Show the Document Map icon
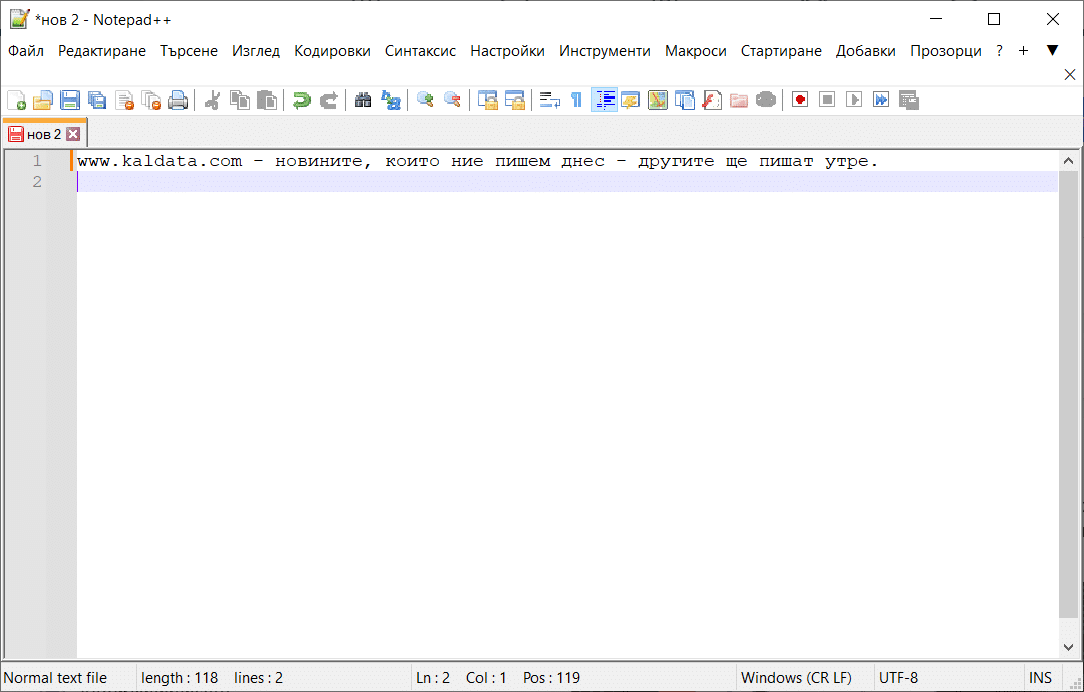 tap(657, 100)
